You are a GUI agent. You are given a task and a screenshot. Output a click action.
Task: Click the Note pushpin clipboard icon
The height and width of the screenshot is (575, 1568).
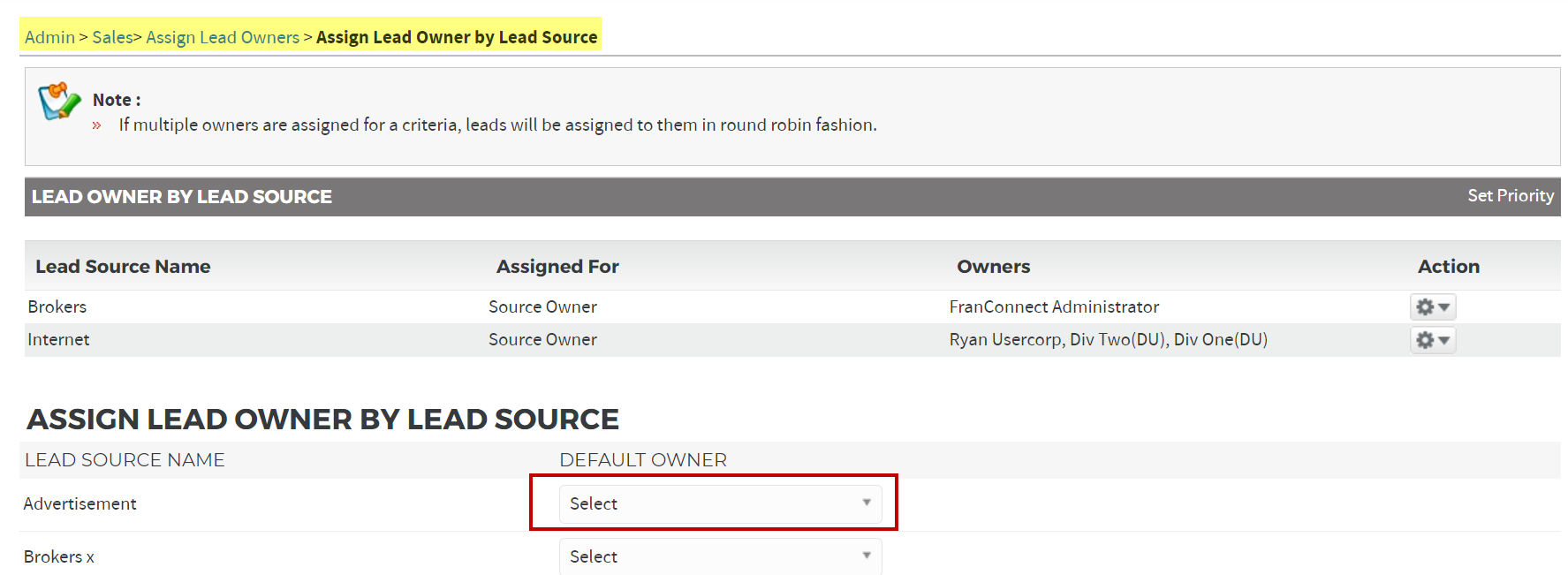click(59, 102)
